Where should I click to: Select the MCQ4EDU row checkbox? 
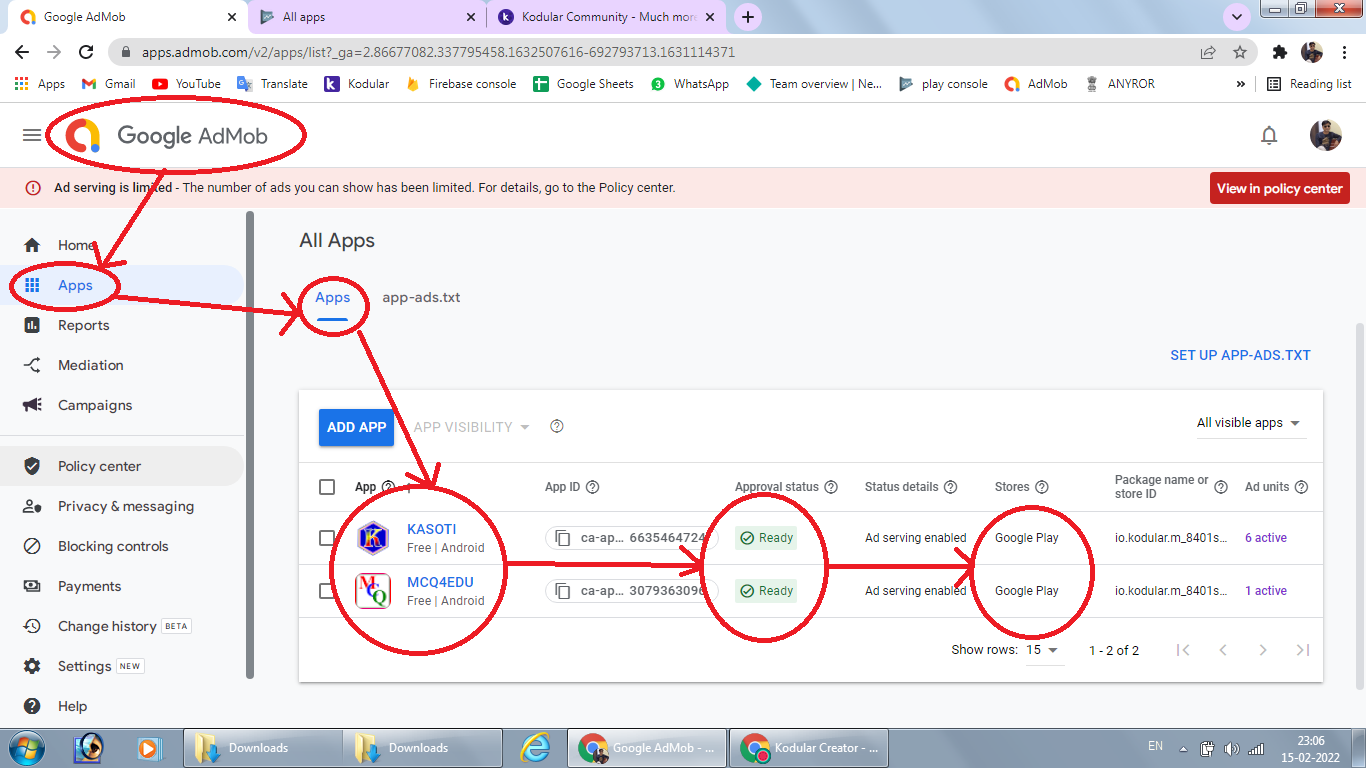point(327,591)
